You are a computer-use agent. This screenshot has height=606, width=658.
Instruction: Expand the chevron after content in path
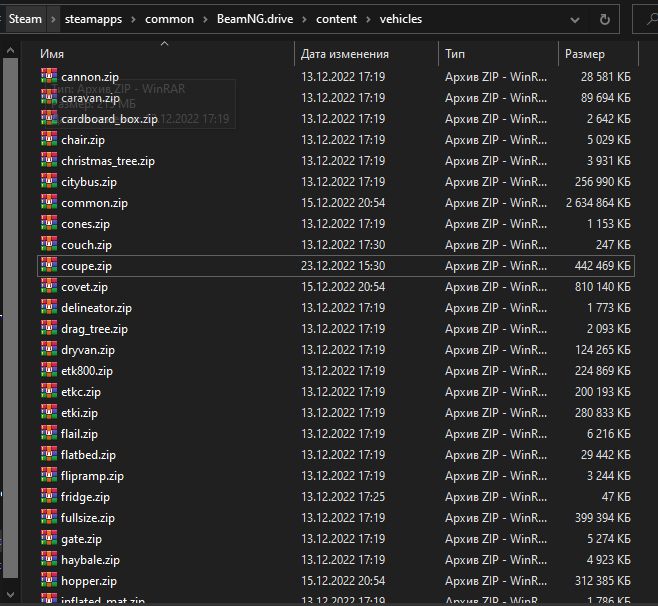[x=368, y=19]
